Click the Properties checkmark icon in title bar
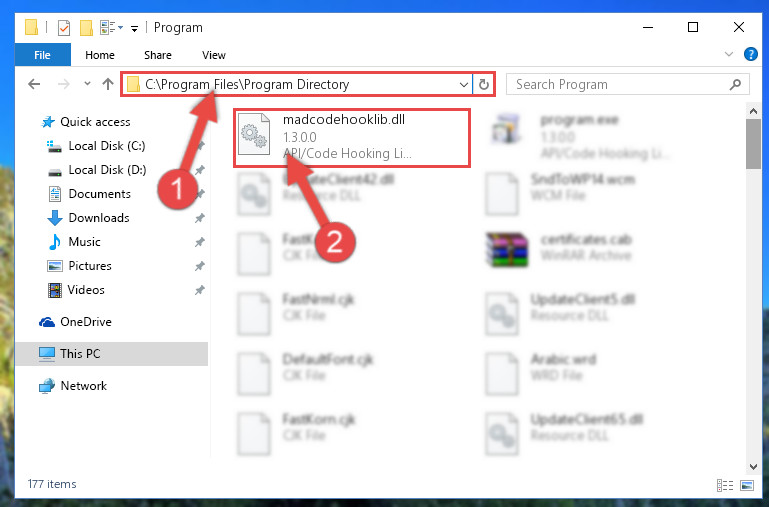 click(64, 28)
